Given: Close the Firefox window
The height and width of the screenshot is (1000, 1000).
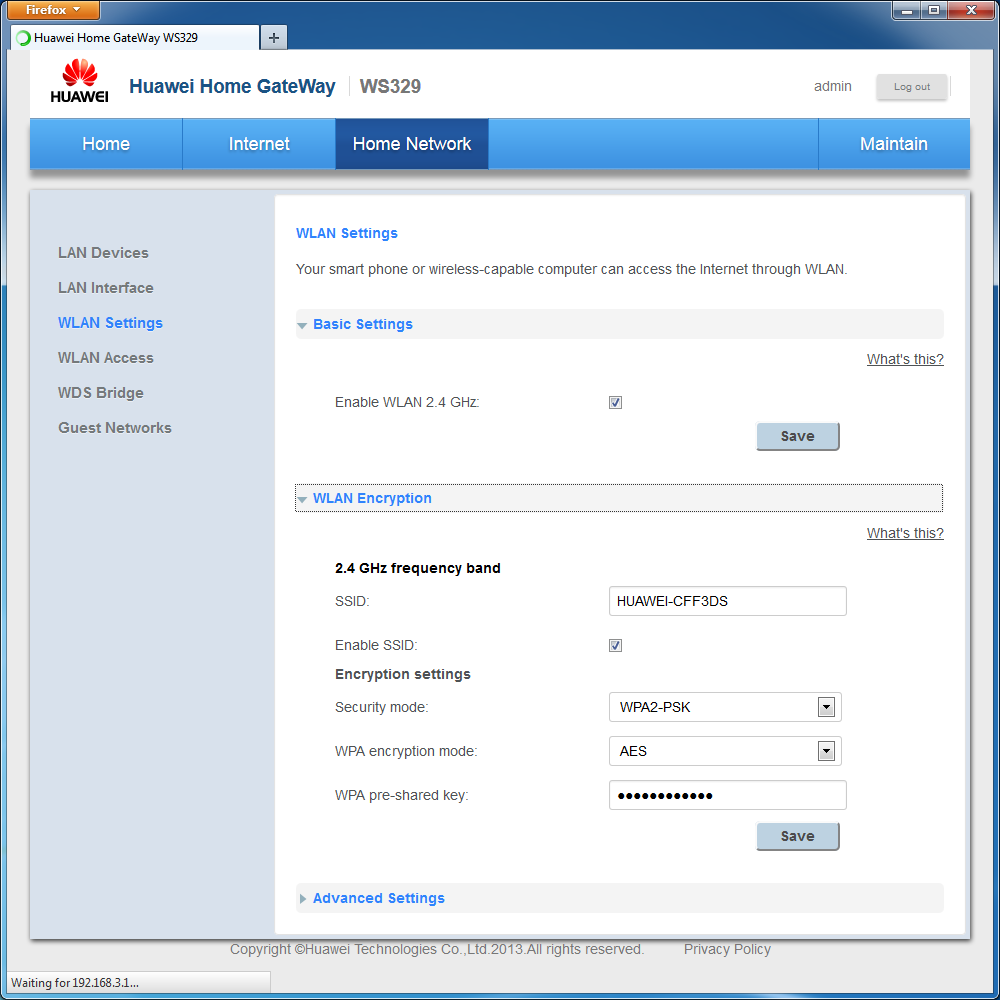Looking at the screenshot, I should pyautogui.click(x=971, y=10).
